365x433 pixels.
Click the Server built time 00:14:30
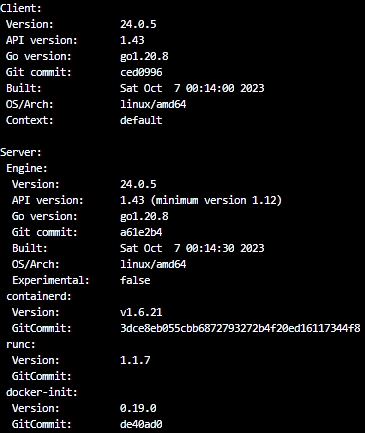click(210, 248)
